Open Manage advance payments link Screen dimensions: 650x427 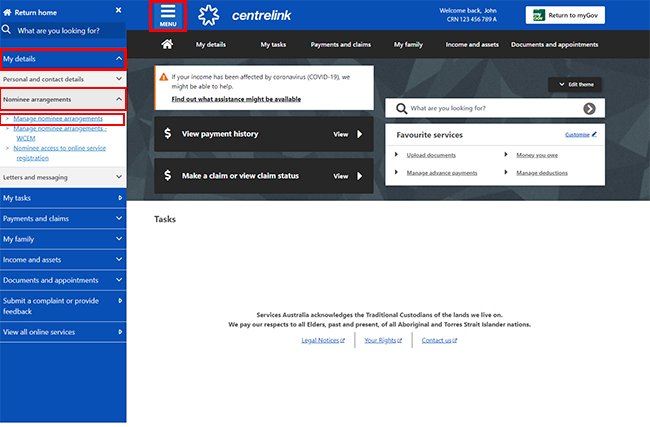point(442,173)
